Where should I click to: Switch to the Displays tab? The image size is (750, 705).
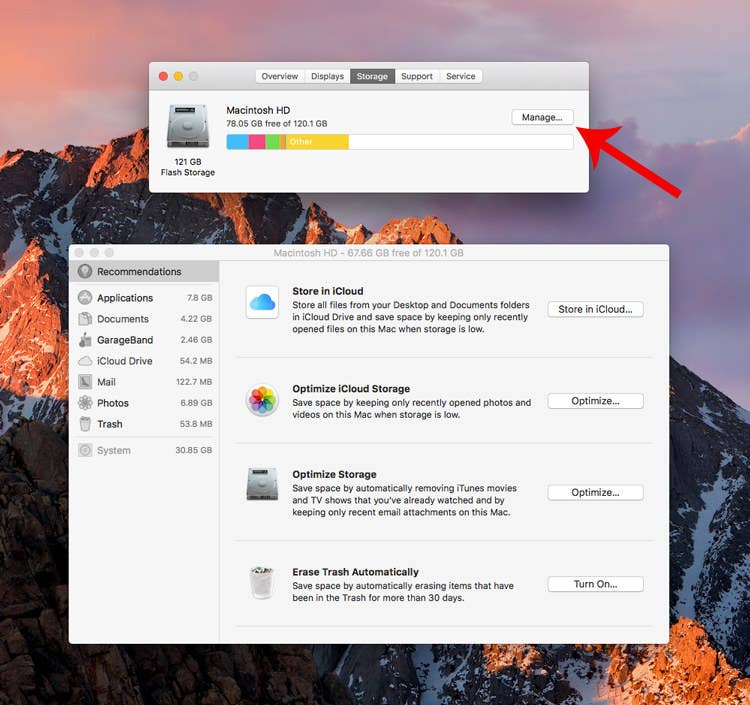(x=327, y=76)
